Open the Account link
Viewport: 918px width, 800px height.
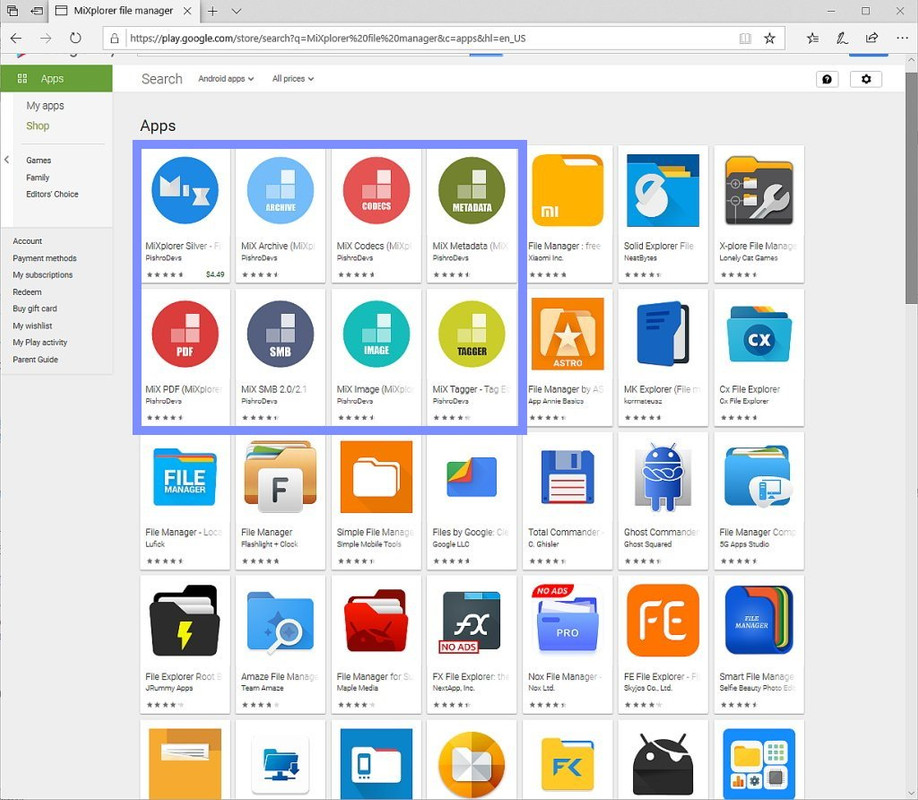28,241
